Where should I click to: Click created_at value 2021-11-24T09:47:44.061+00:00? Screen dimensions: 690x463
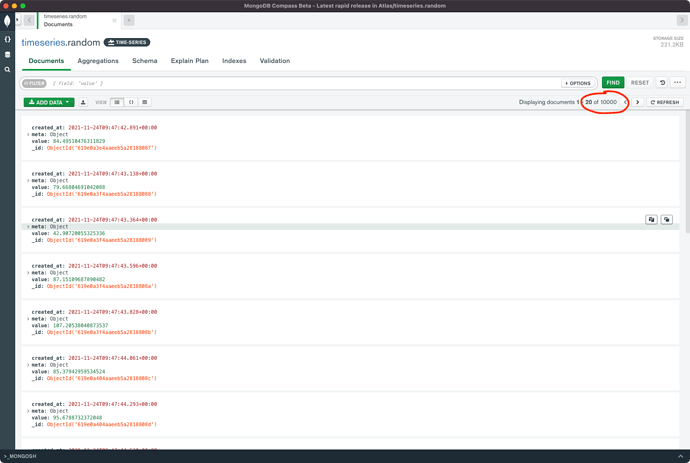coord(113,358)
